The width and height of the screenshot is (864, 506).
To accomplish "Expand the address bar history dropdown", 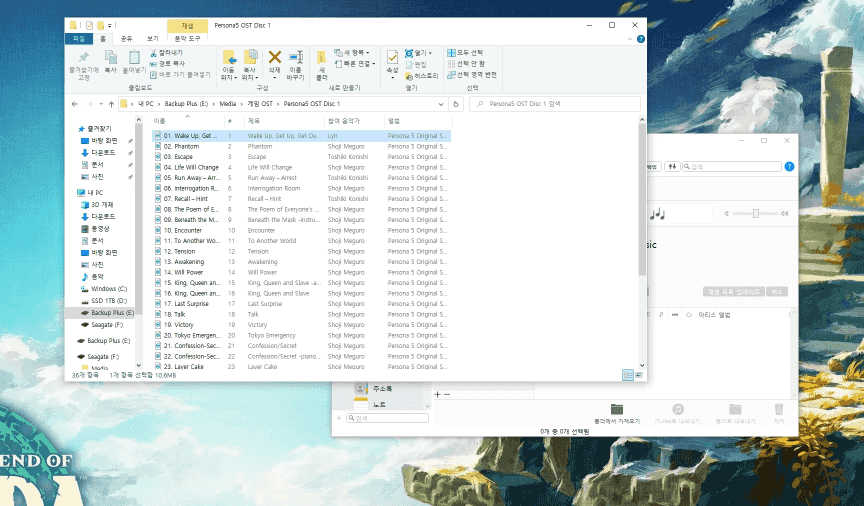I will point(441,104).
